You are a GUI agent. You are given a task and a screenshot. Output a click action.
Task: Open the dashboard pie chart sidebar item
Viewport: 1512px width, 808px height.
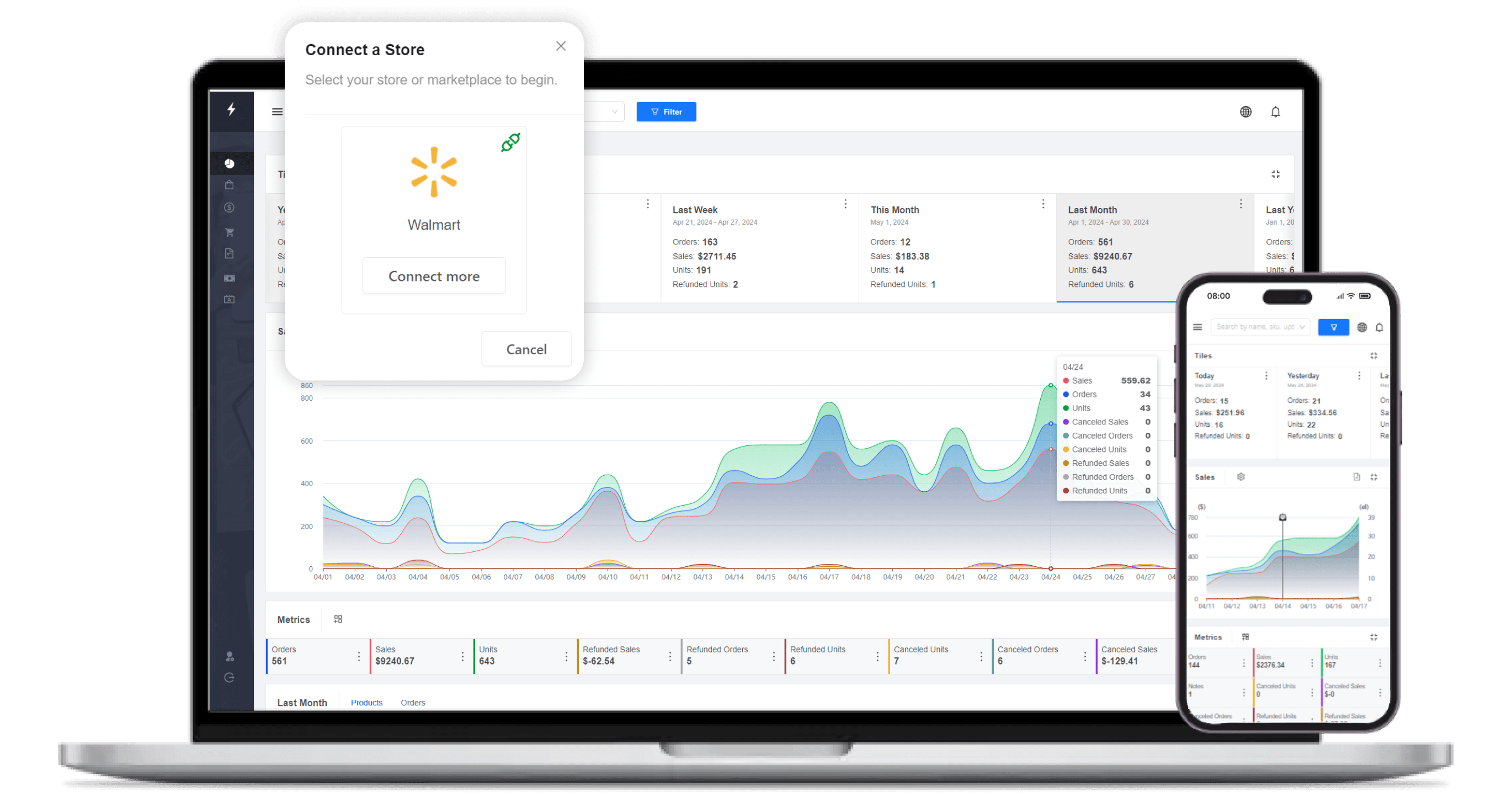(x=230, y=163)
